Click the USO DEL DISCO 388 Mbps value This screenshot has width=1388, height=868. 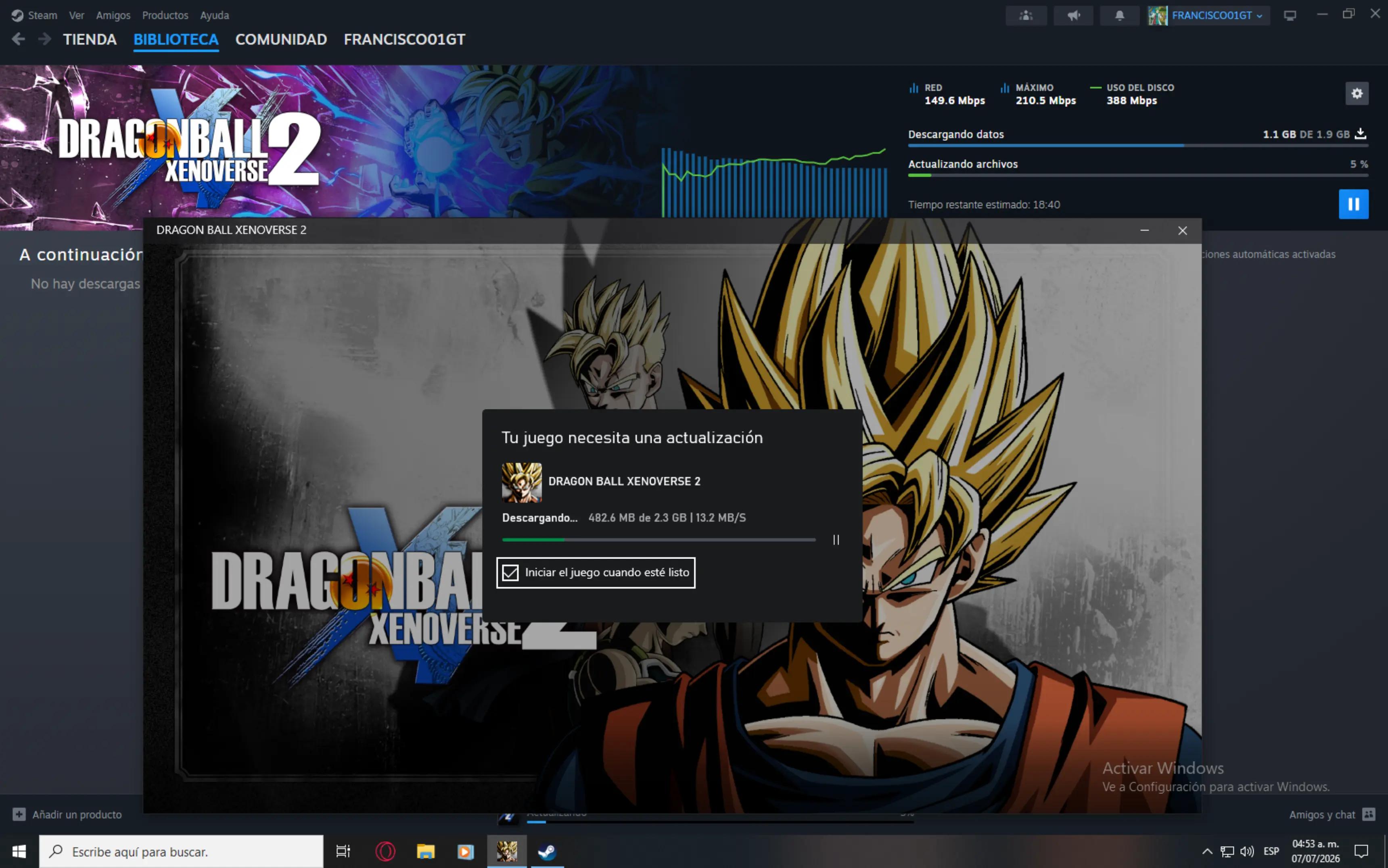(x=1131, y=100)
